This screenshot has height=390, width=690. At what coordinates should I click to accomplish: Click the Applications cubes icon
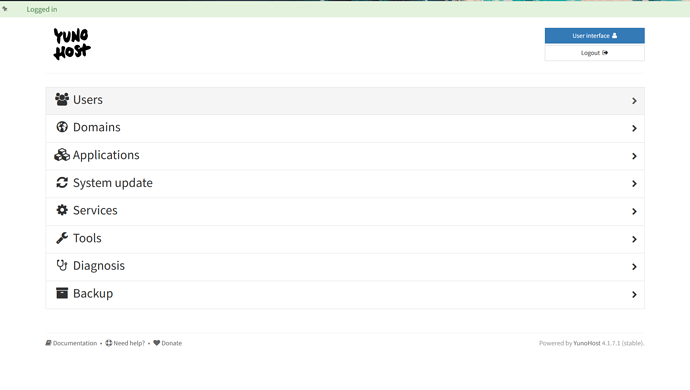point(62,155)
